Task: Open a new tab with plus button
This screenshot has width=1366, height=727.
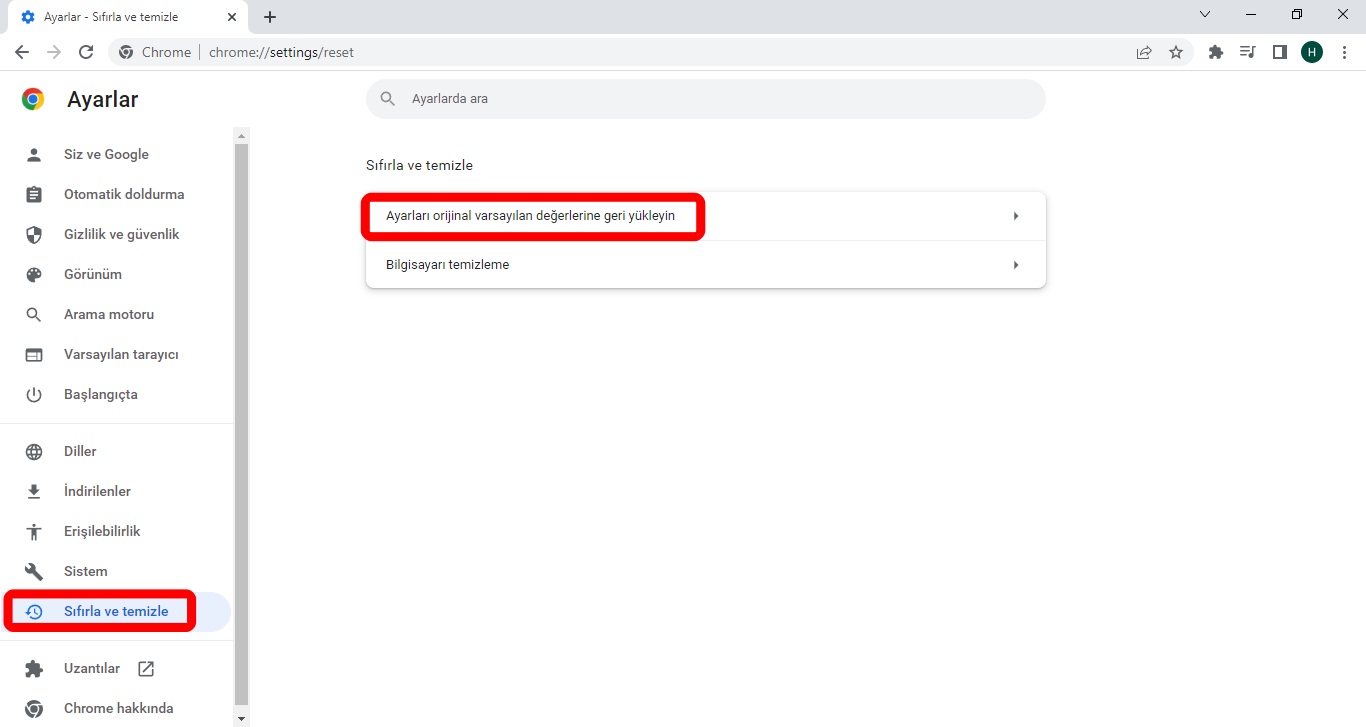Action: (x=270, y=17)
